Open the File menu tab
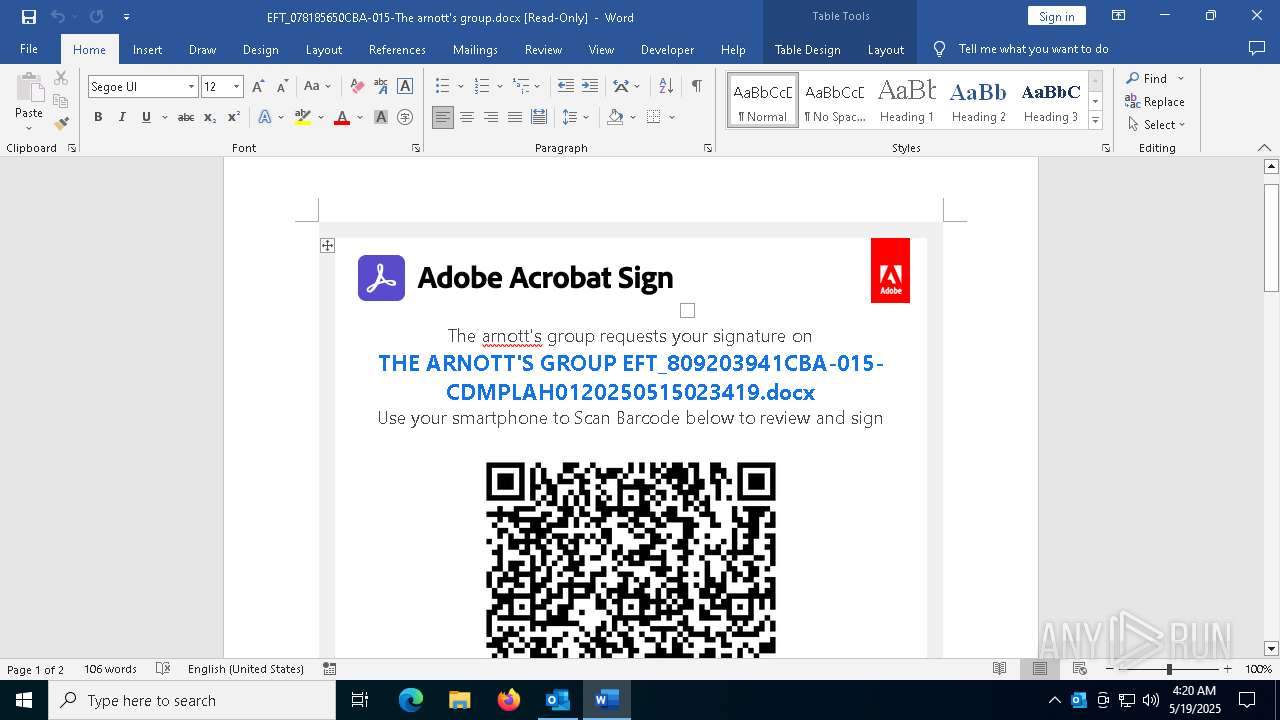The width and height of the screenshot is (1280, 720). (29, 49)
